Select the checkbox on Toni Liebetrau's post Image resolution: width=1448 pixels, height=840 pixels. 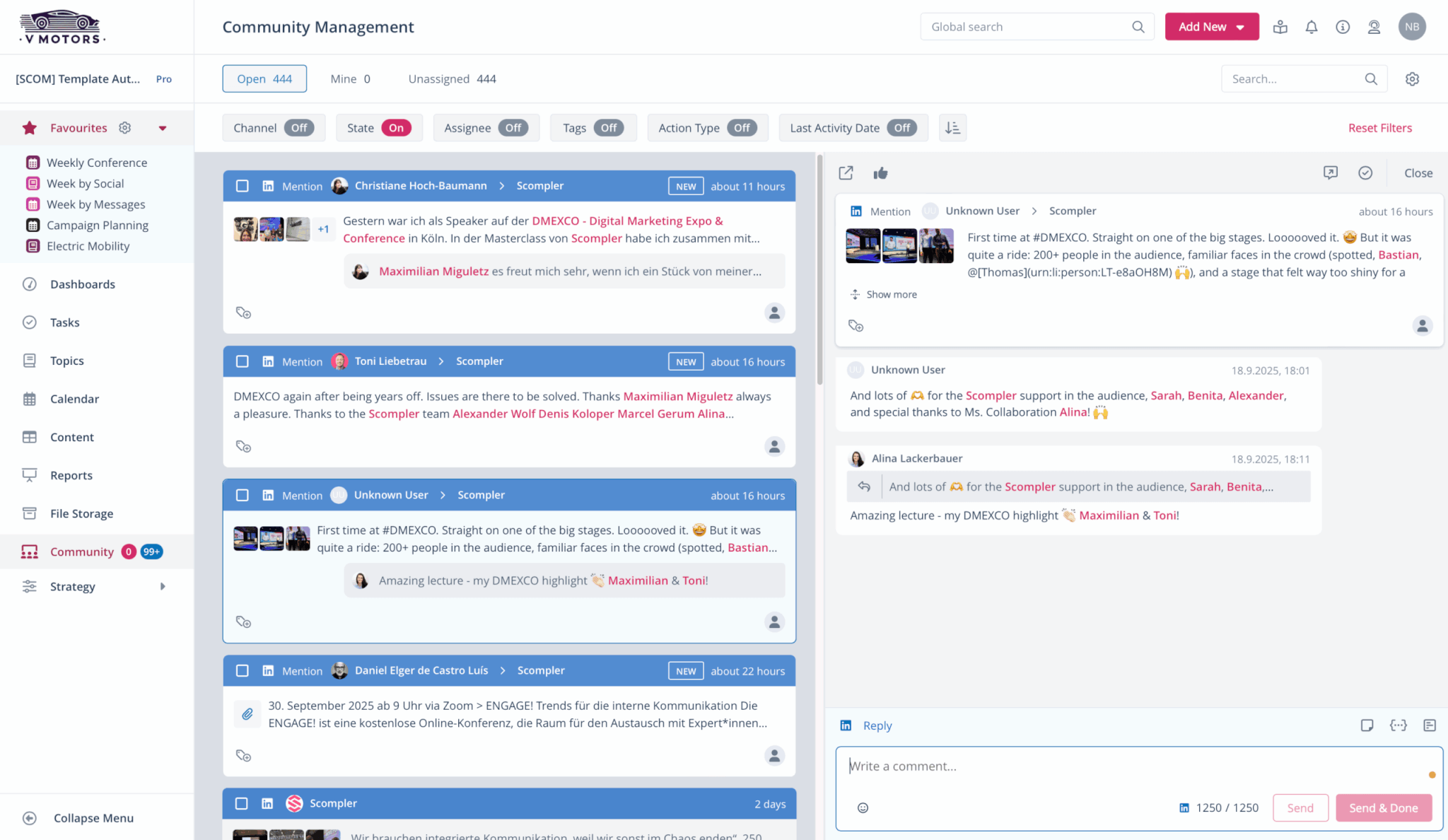243,361
